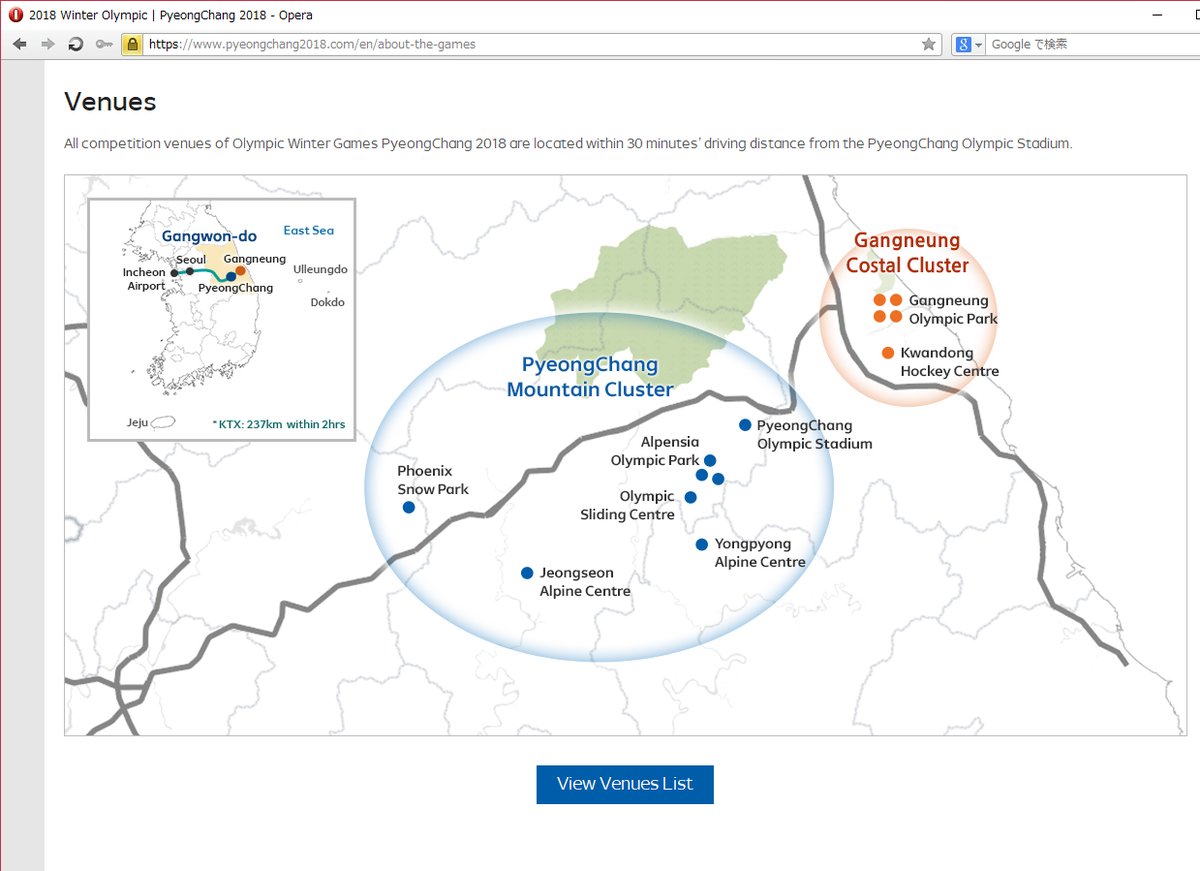Viewport: 1200px width, 871px height.
Task: Click the browser forward arrow
Action: click(x=47, y=44)
